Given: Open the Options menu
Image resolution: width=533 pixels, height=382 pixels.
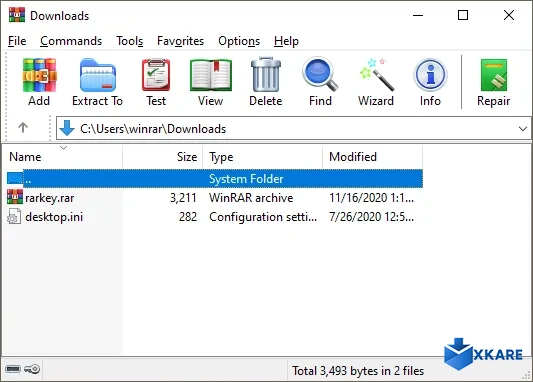Looking at the screenshot, I should click(x=239, y=41).
